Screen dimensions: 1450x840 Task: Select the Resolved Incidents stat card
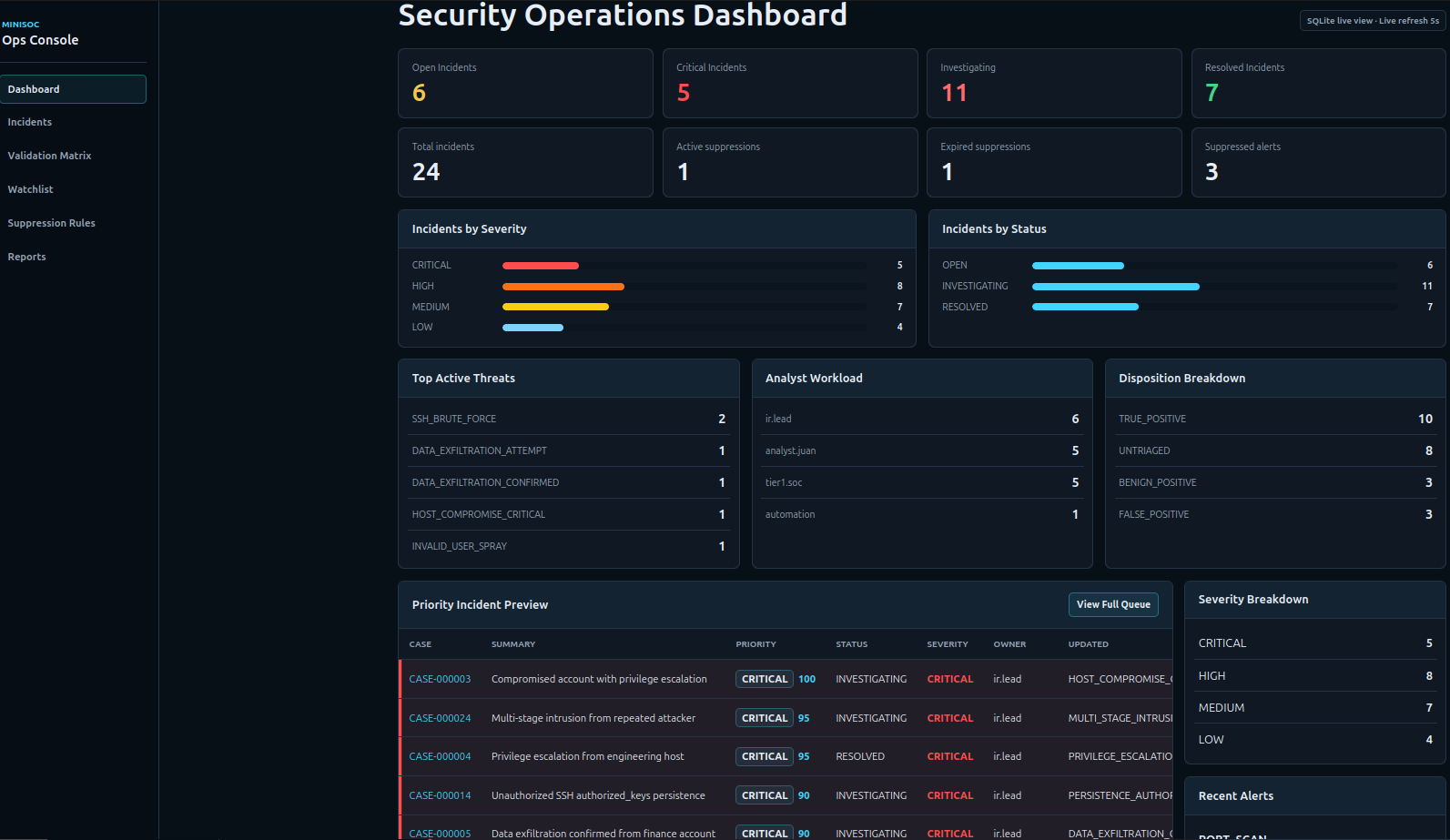tap(1319, 83)
